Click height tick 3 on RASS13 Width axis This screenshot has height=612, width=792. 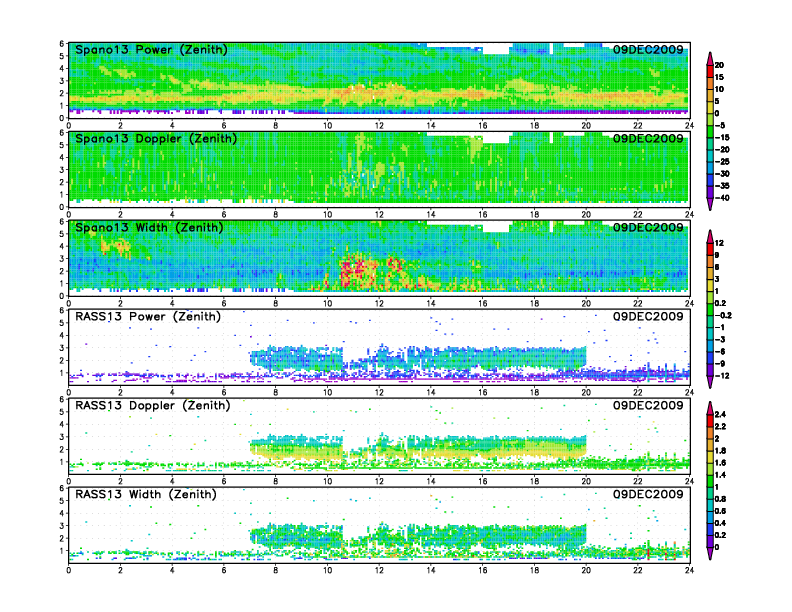pyautogui.click(x=62, y=526)
